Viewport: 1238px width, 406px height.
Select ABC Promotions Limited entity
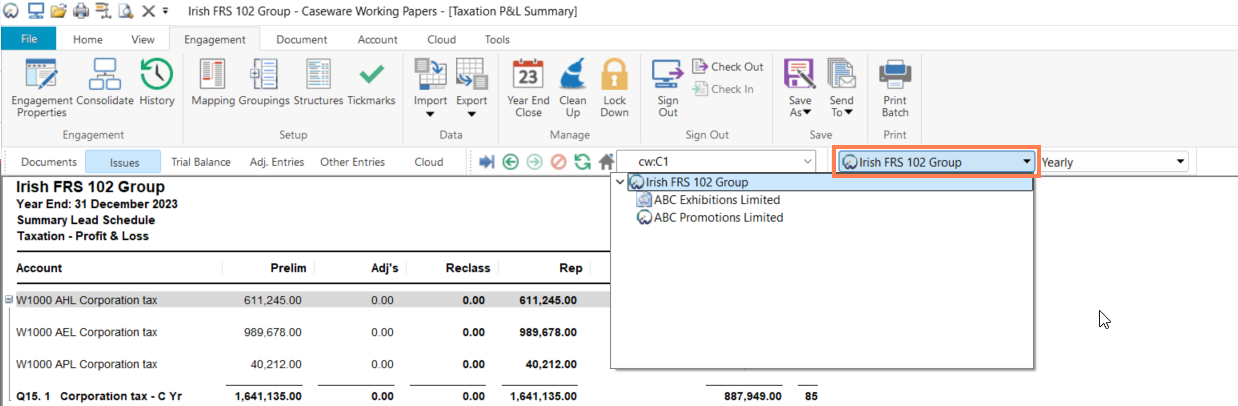coord(710,217)
